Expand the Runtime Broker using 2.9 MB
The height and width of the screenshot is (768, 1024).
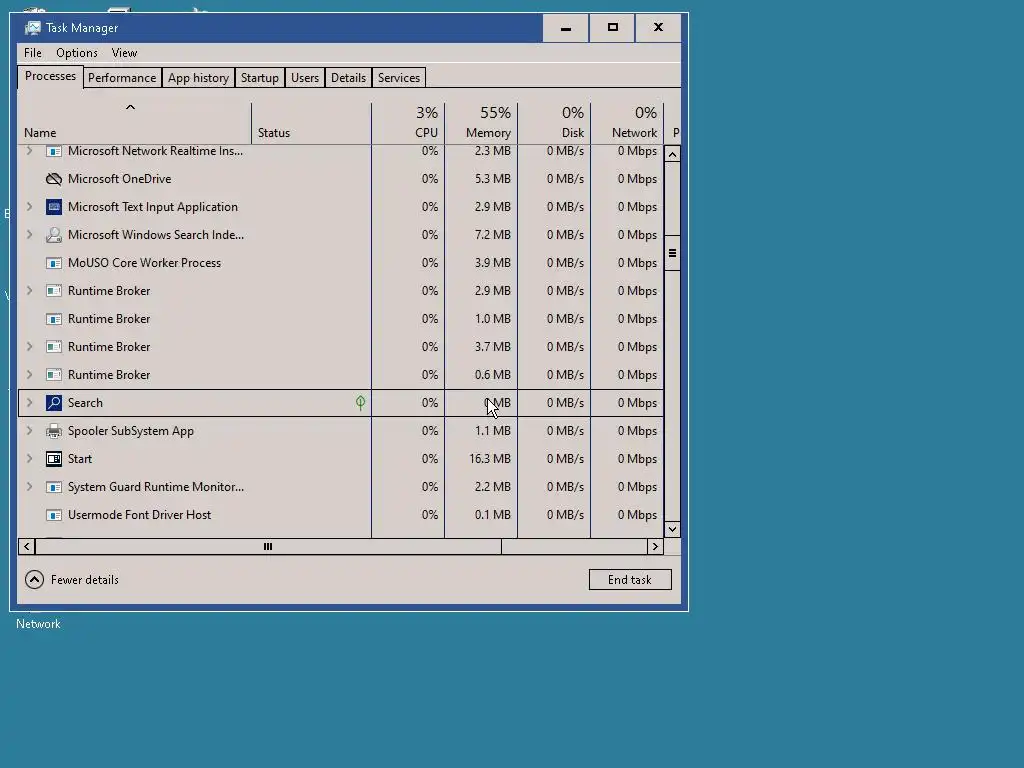click(29, 291)
